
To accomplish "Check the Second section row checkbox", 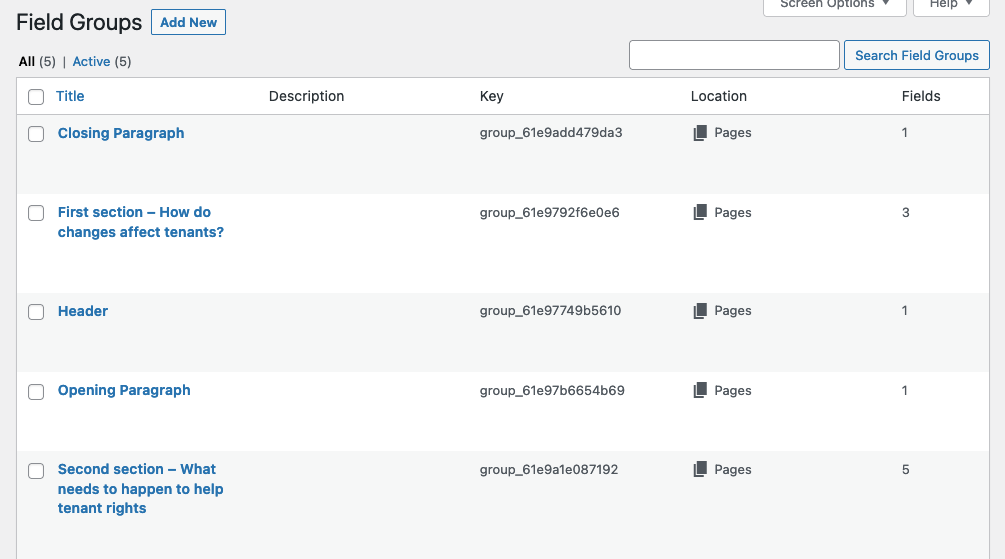I will (x=36, y=471).
